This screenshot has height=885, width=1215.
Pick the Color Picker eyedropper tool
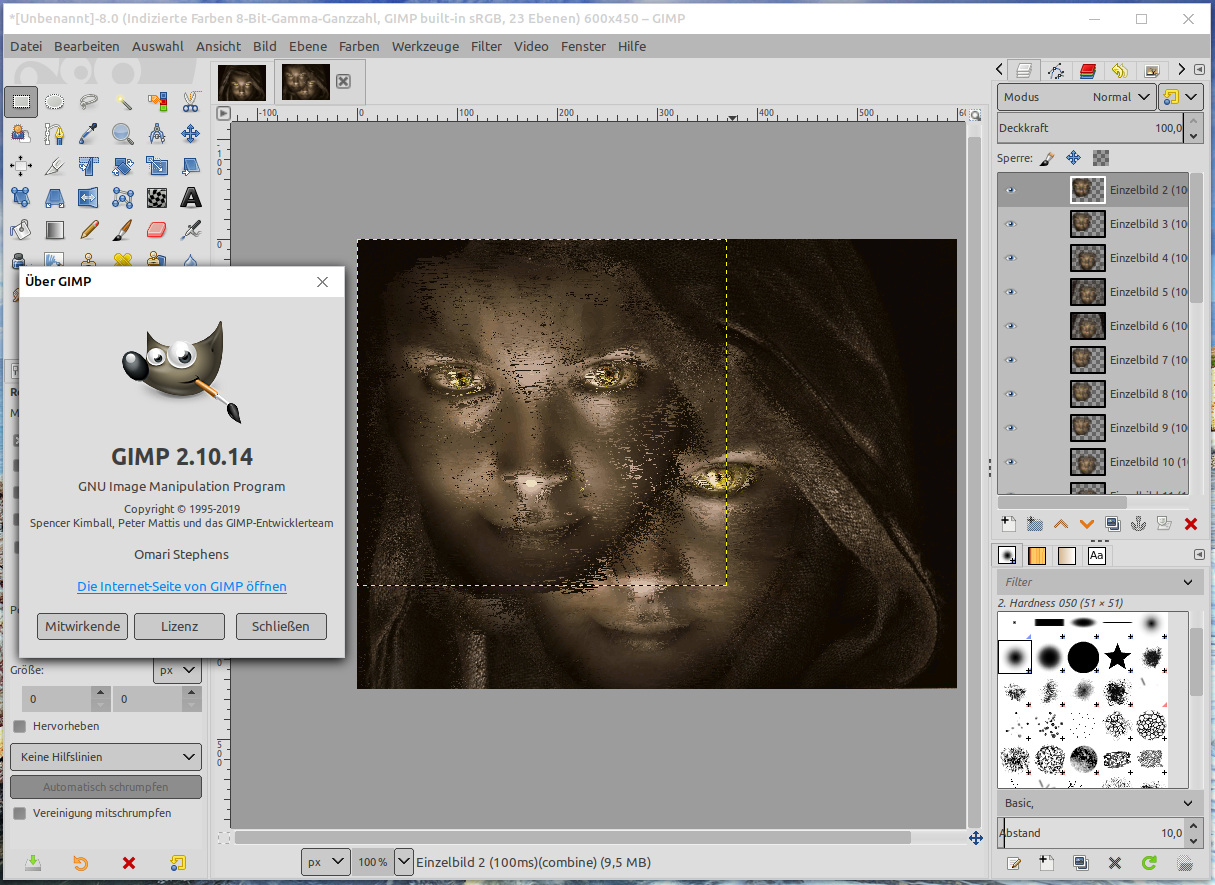click(x=89, y=133)
